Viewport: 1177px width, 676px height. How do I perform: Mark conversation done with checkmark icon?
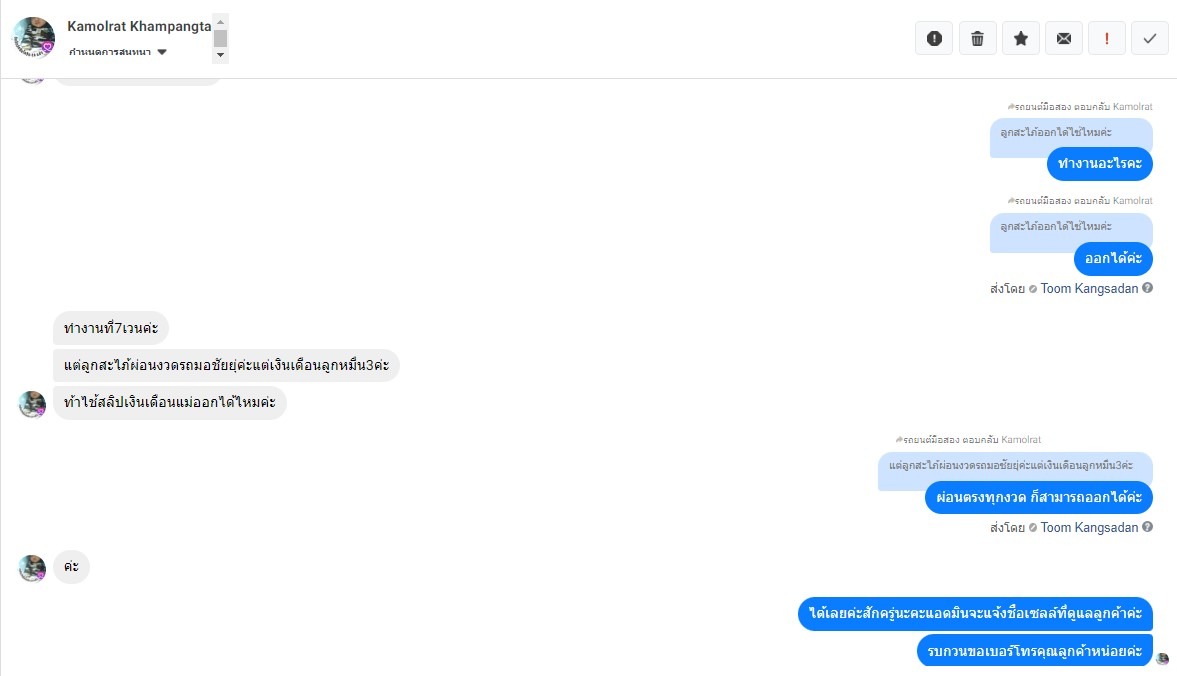[x=1150, y=38]
